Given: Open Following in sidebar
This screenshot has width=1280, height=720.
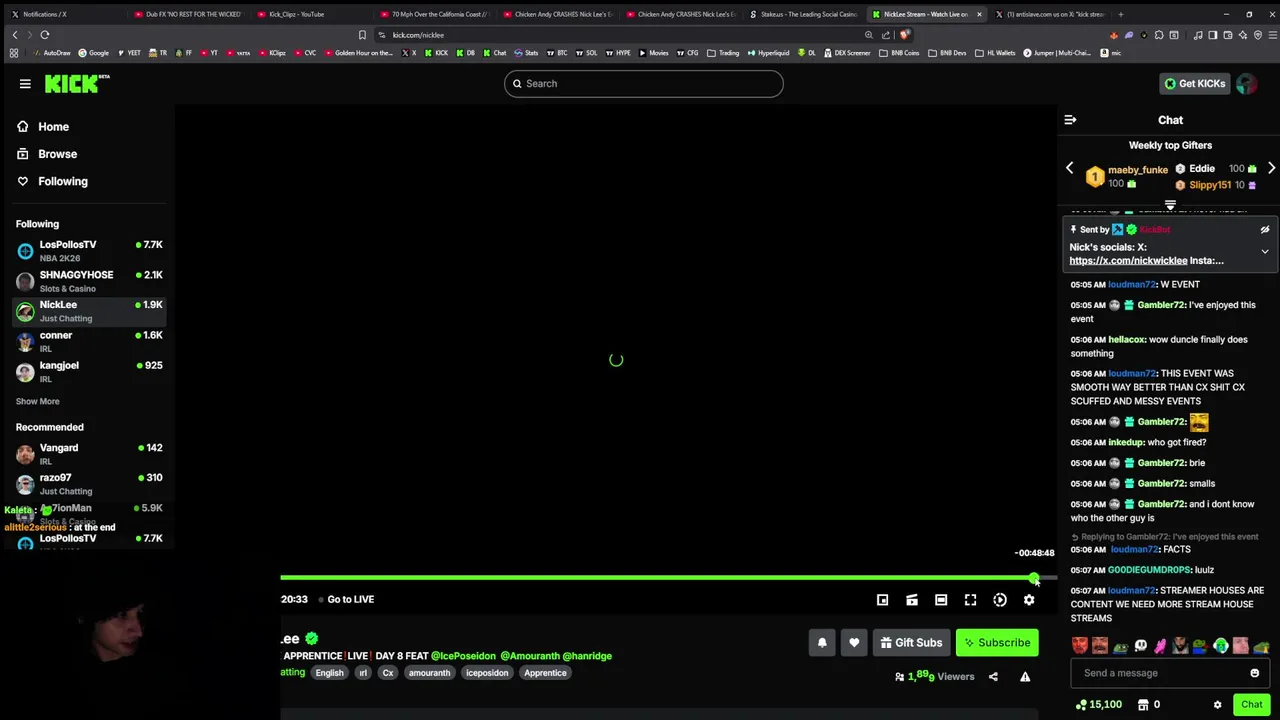Looking at the screenshot, I should click(52, 181).
